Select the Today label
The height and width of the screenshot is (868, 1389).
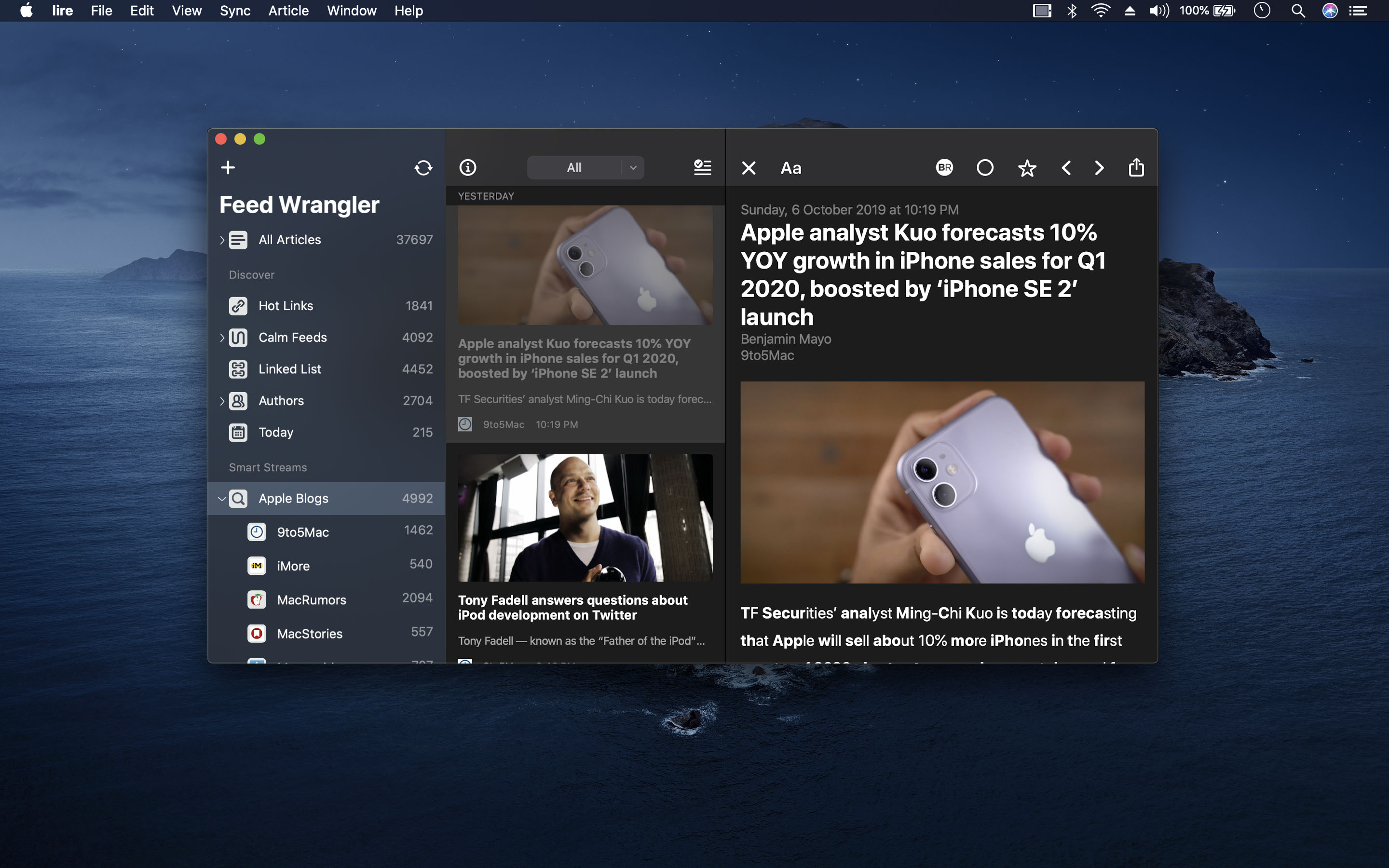[x=276, y=432]
